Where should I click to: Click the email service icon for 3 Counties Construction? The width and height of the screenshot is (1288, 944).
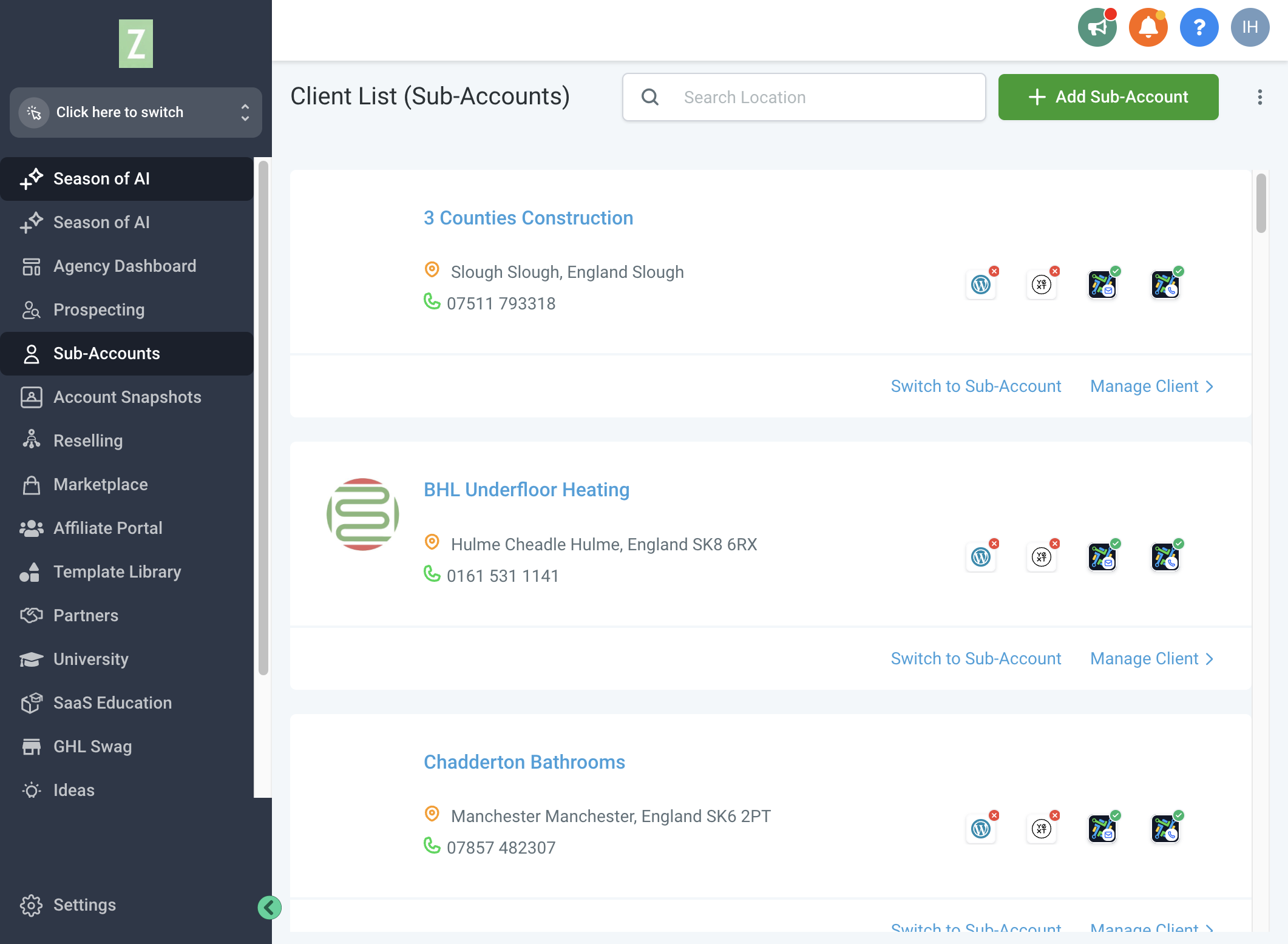(1102, 285)
